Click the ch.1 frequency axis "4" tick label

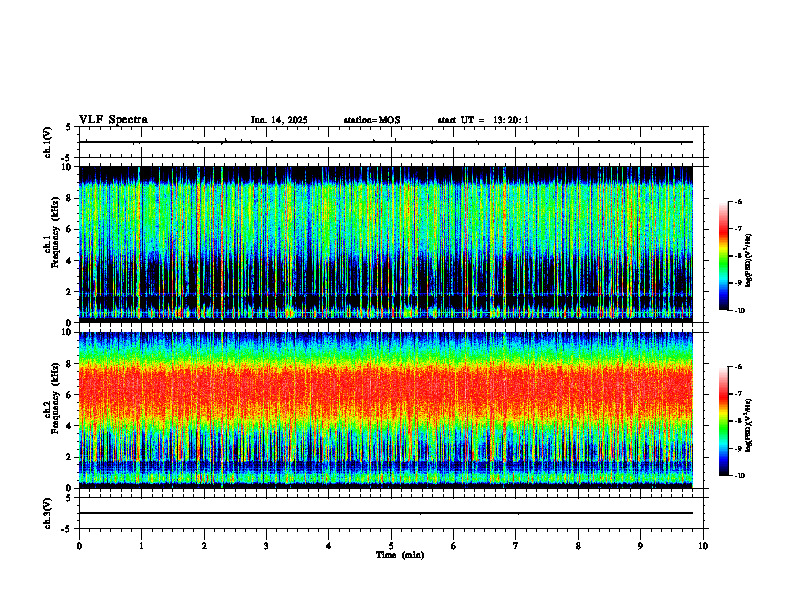[70, 261]
